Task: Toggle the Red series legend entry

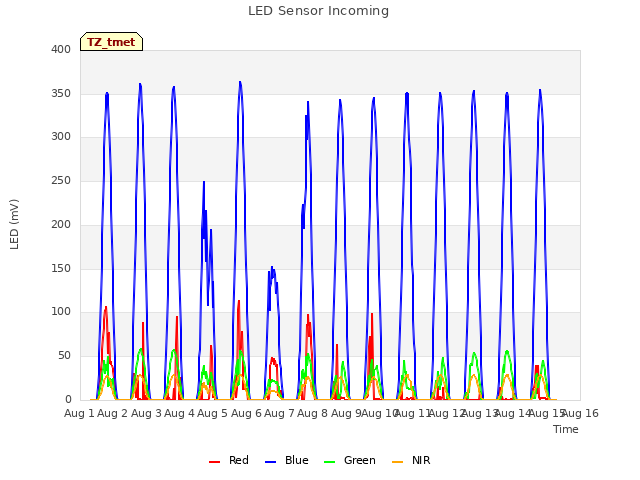Action: pyautogui.click(x=229, y=460)
